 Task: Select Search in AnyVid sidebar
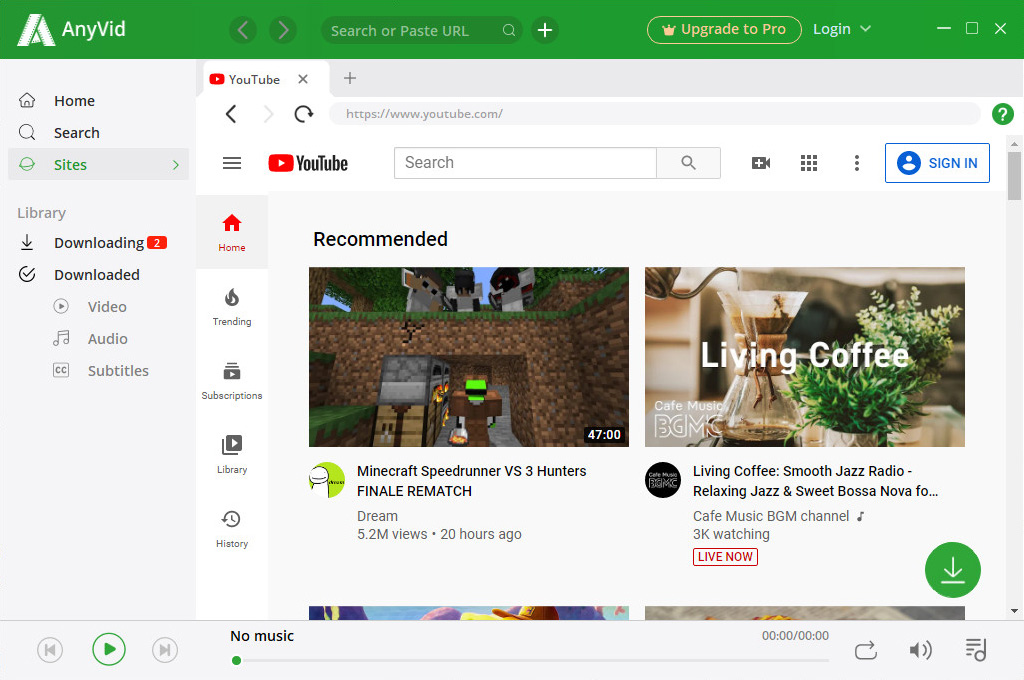click(x=76, y=133)
